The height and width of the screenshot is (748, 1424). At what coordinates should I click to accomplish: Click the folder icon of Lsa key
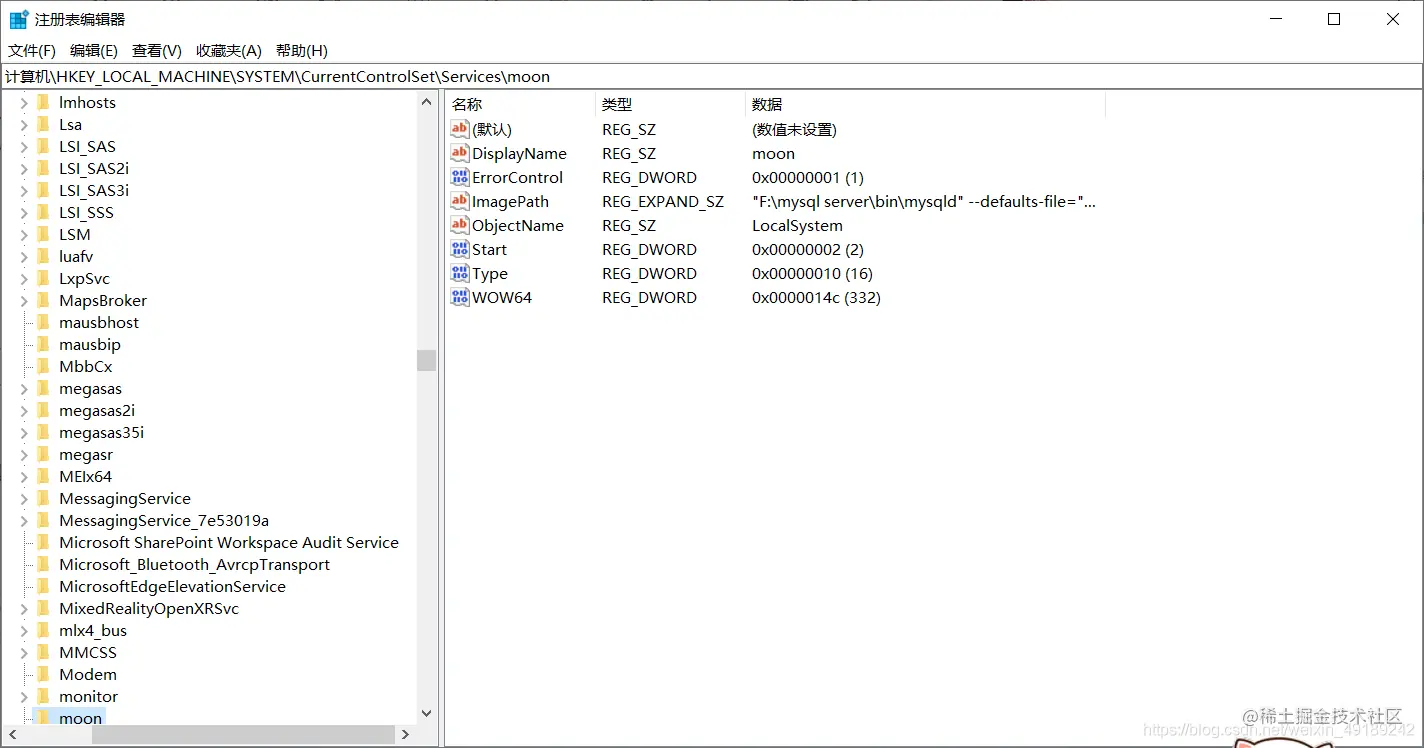43,124
